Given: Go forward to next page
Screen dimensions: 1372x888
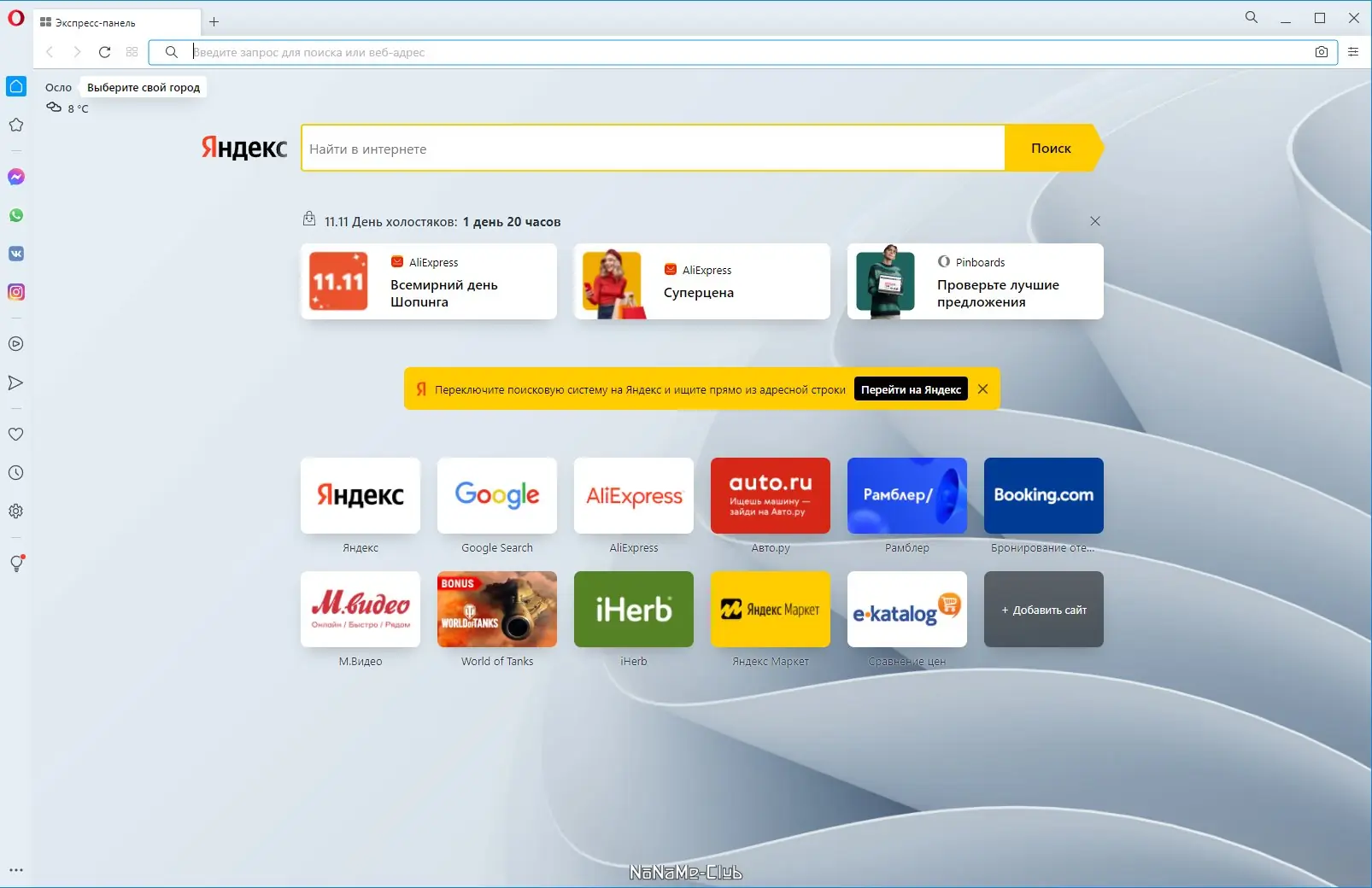Looking at the screenshot, I should tap(77, 52).
